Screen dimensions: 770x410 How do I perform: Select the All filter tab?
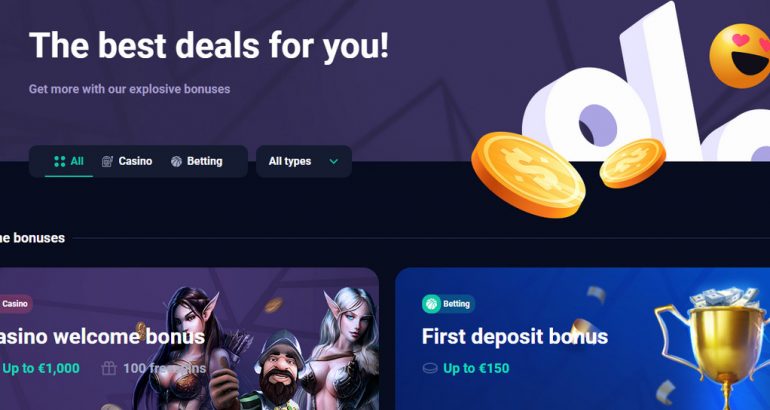(x=69, y=161)
